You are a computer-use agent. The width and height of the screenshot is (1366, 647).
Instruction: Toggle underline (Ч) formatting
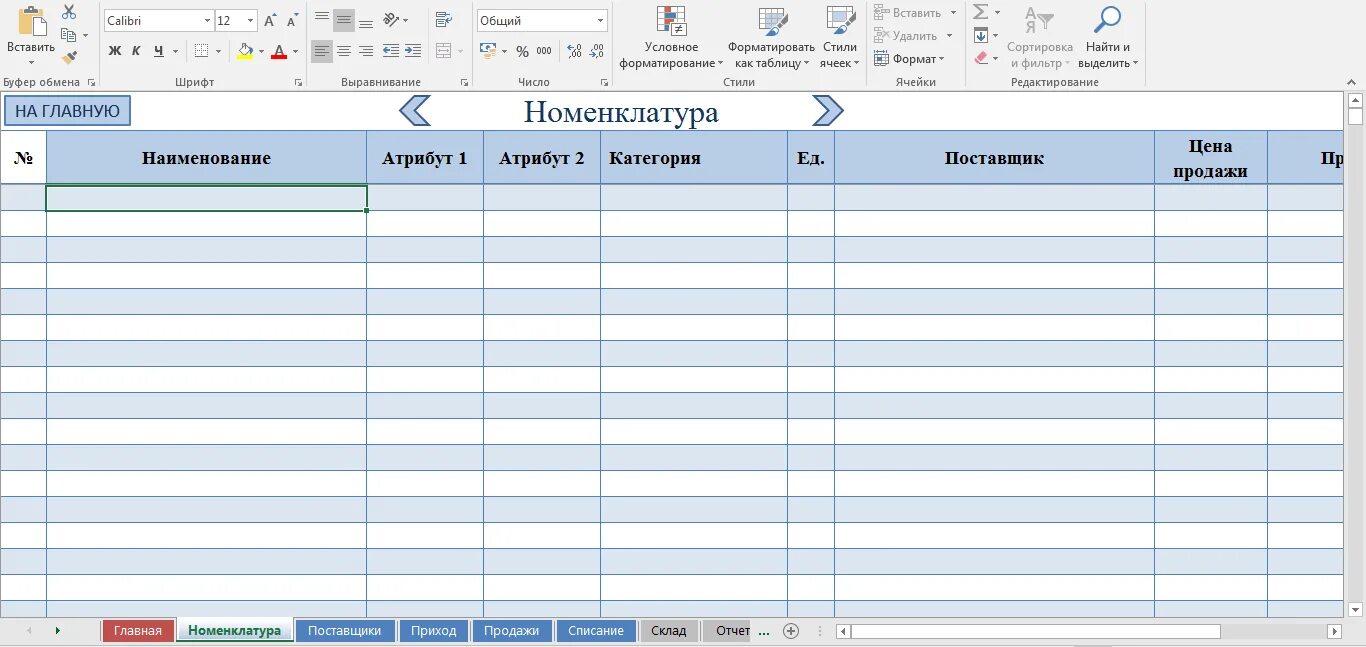(x=158, y=51)
